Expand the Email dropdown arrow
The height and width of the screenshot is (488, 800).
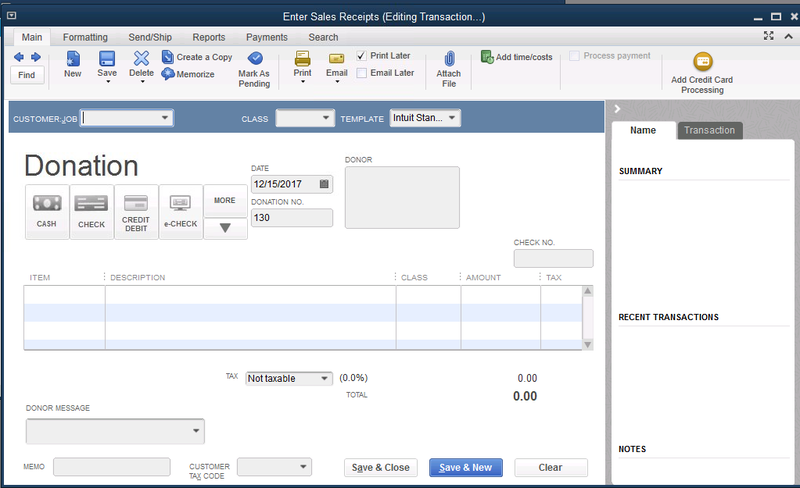coord(337,81)
